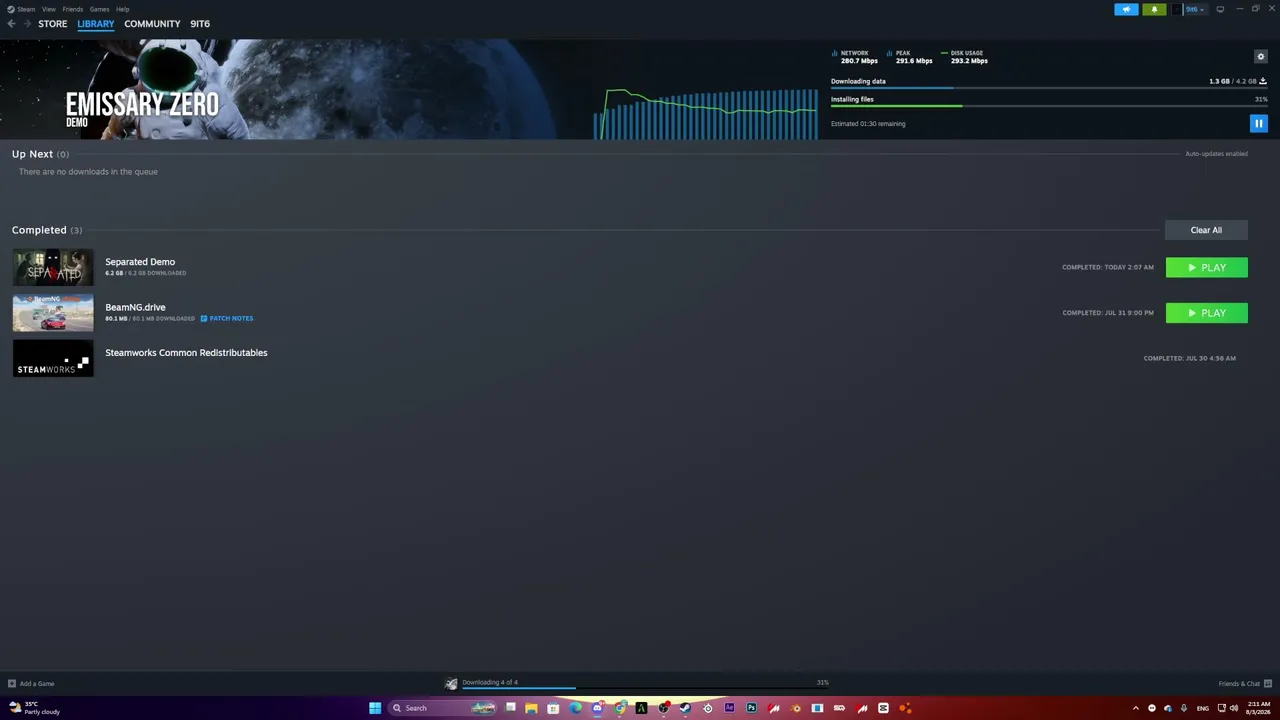Image resolution: width=1280 pixels, height=720 pixels.
Task: Open the Games menu
Action: [100, 9]
